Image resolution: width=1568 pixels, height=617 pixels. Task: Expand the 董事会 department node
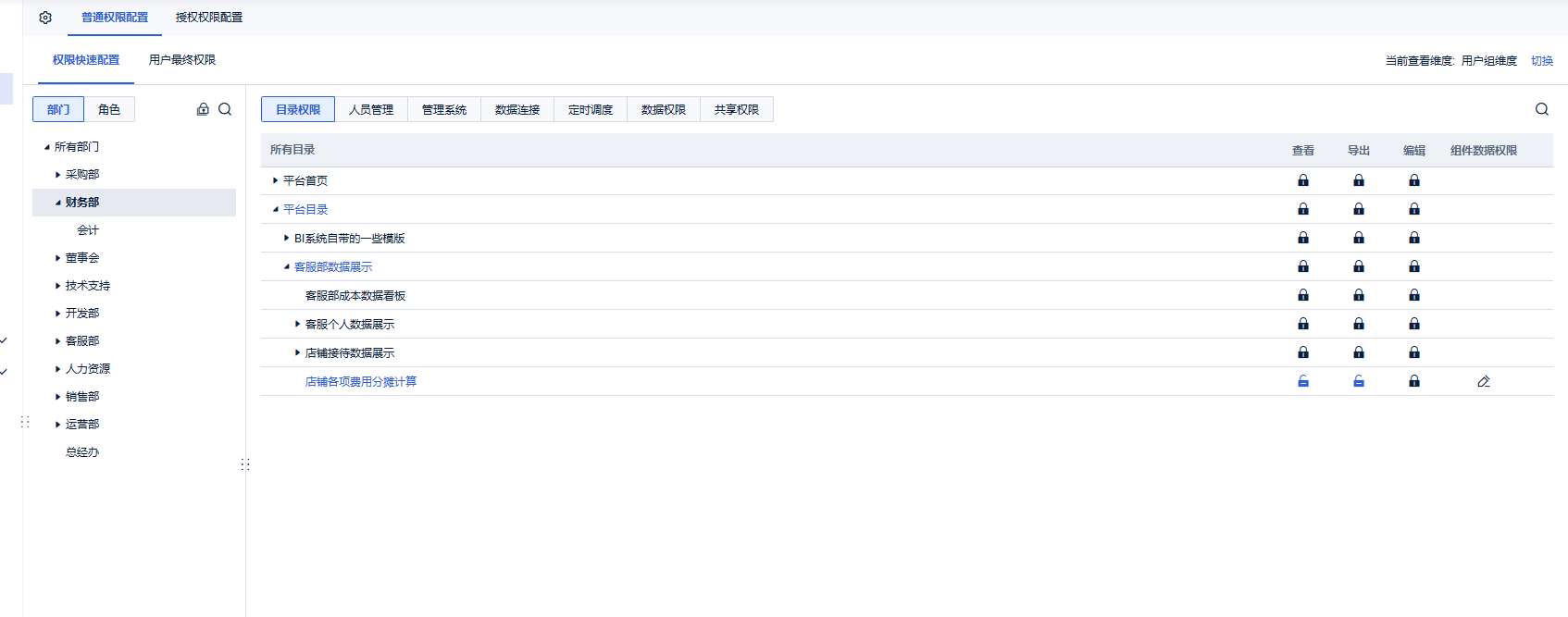pyautogui.click(x=58, y=258)
